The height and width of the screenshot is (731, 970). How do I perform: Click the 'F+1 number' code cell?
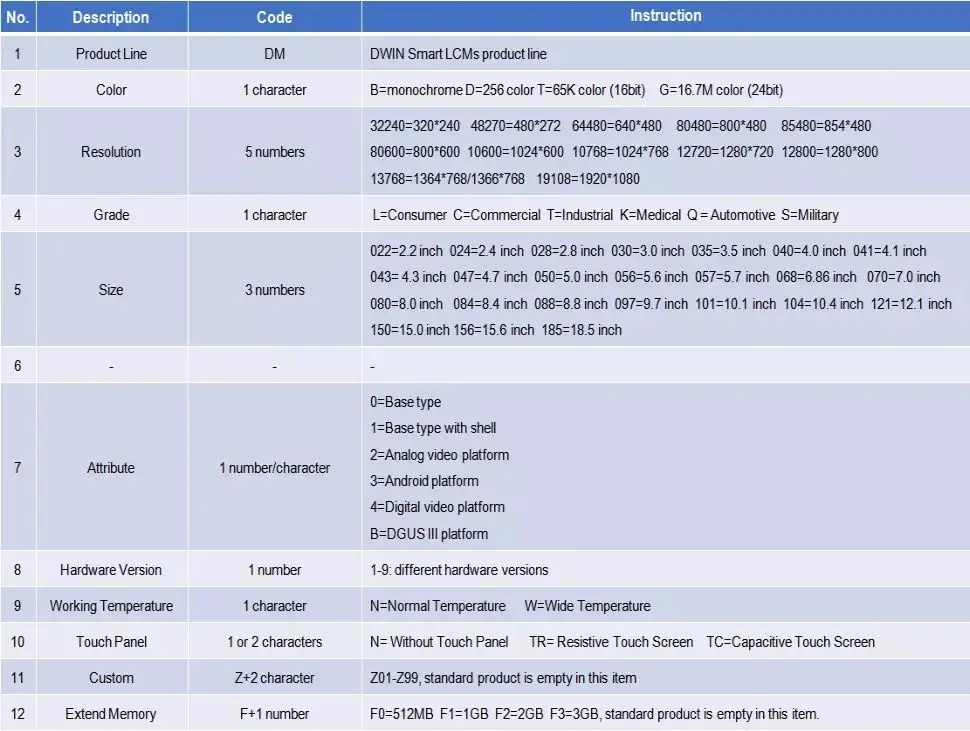pyautogui.click(x=275, y=713)
